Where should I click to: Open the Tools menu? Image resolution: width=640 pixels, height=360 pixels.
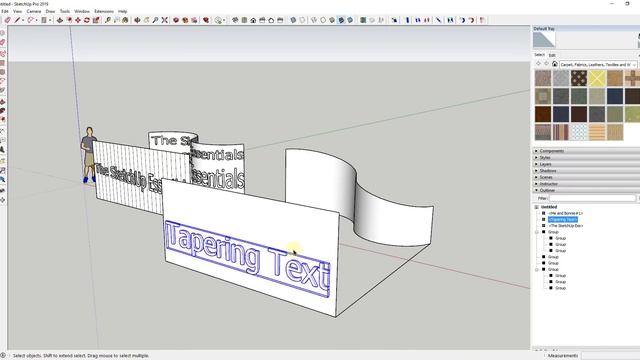(64, 11)
